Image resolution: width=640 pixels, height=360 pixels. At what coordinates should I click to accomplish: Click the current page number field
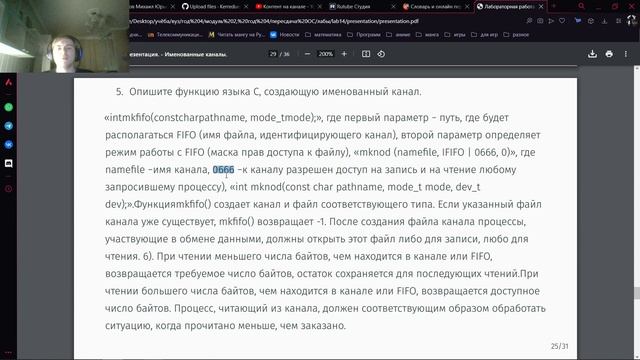(273, 54)
